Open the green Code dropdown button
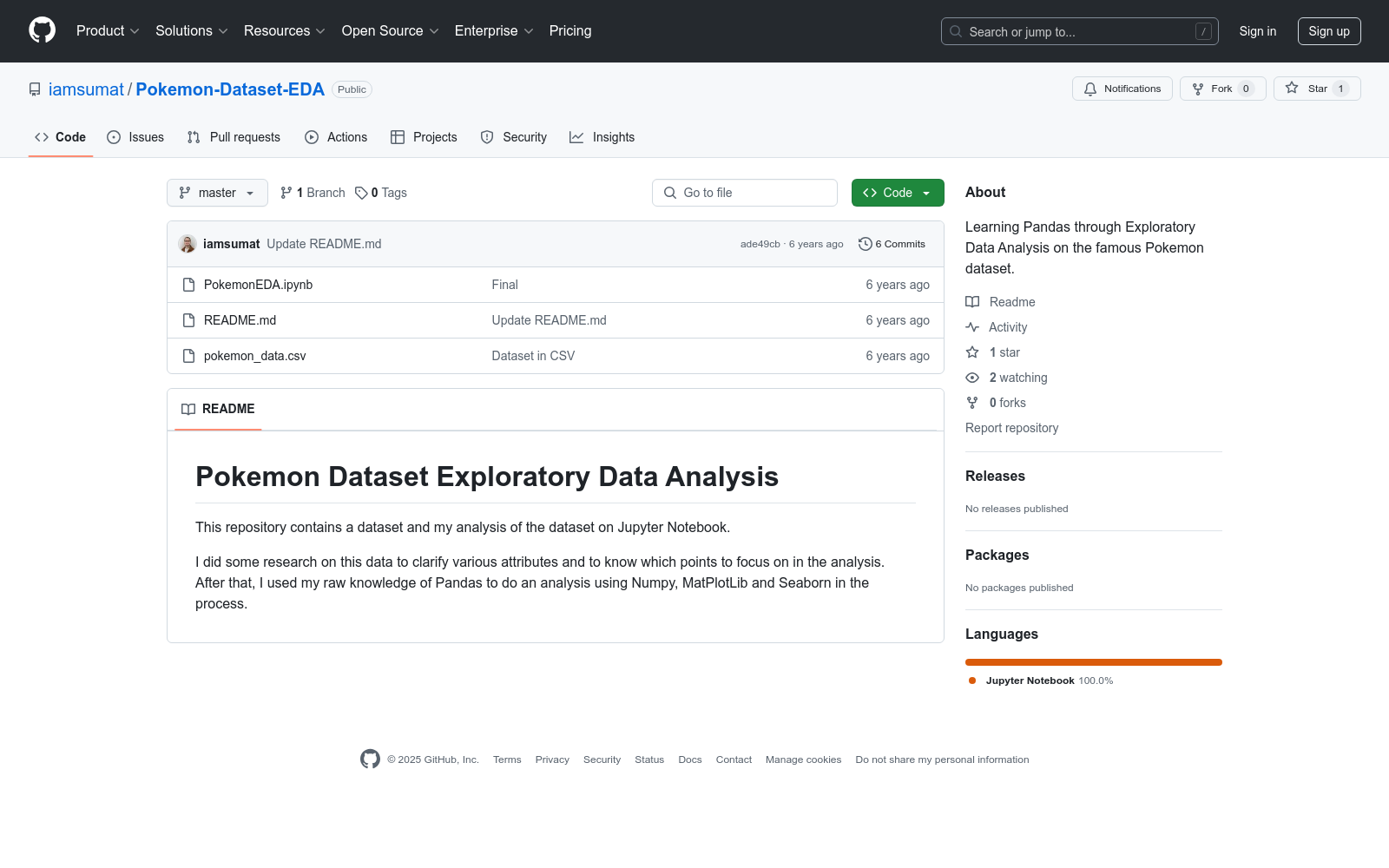This screenshot has width=1389, height=868. pos(898,193)
